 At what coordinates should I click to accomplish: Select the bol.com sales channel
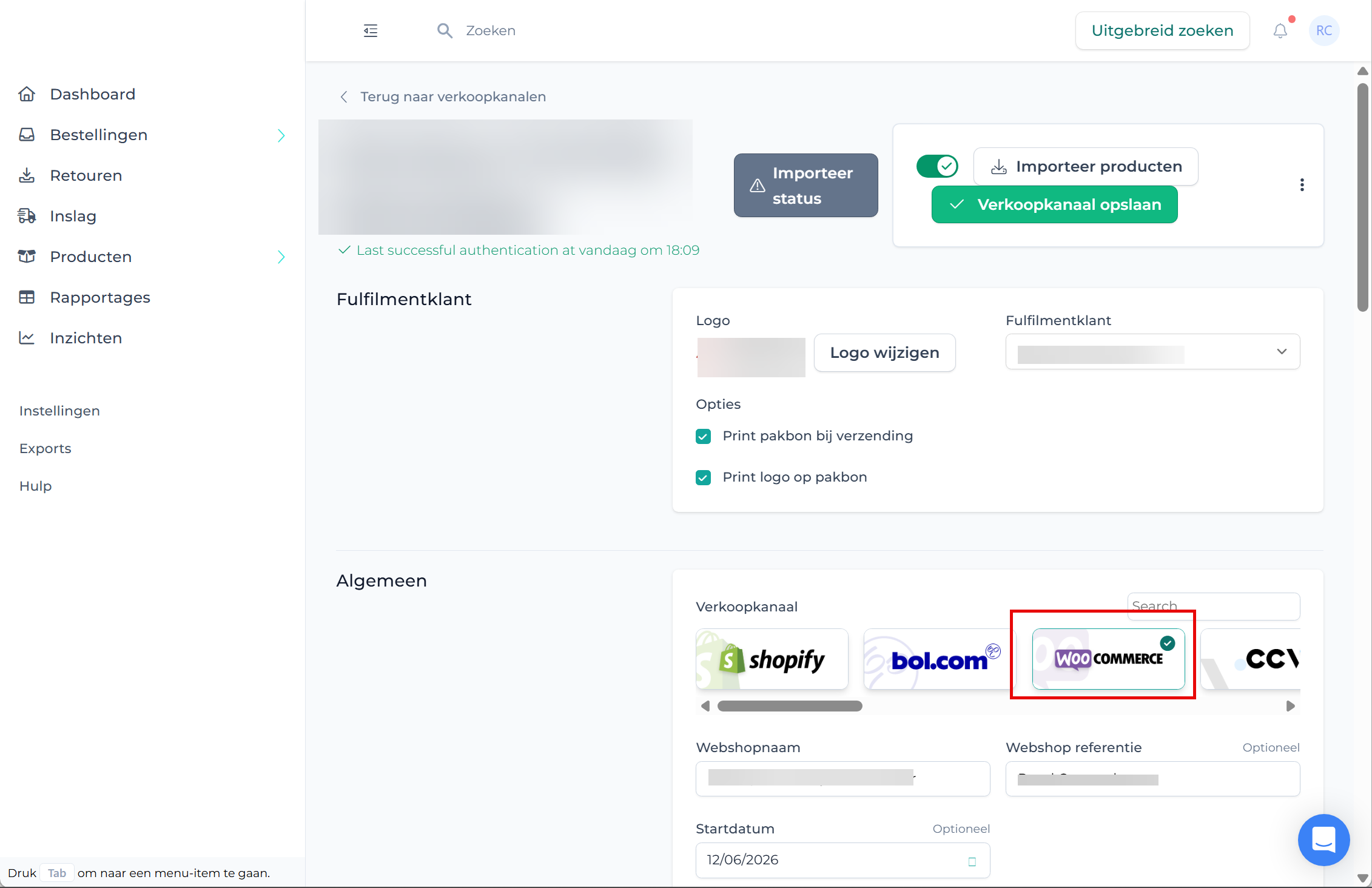939,659
